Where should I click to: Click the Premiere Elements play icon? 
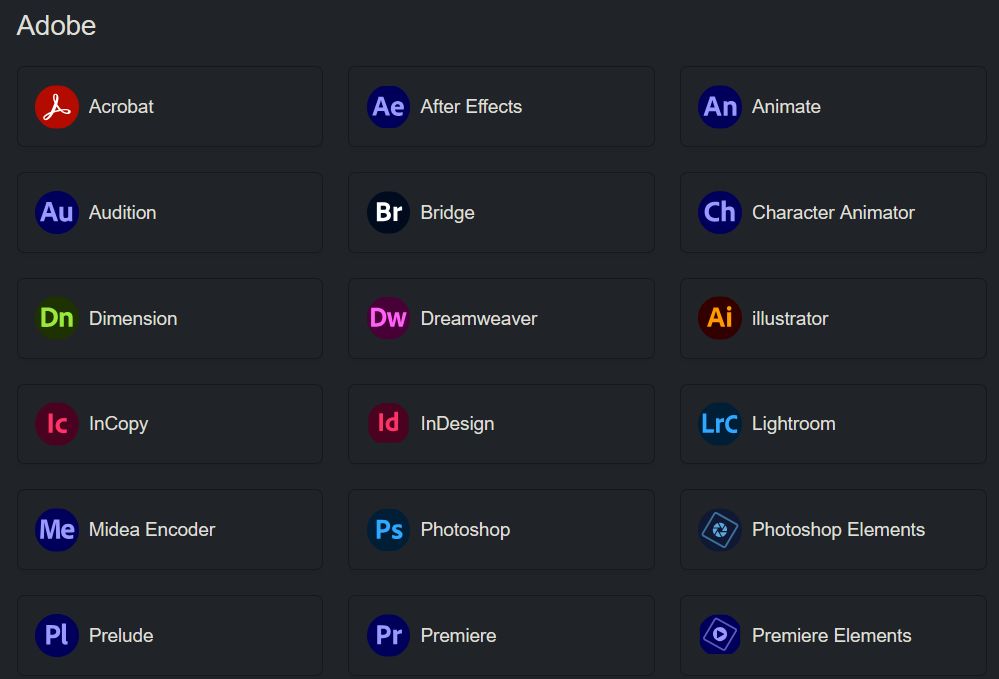720,636
